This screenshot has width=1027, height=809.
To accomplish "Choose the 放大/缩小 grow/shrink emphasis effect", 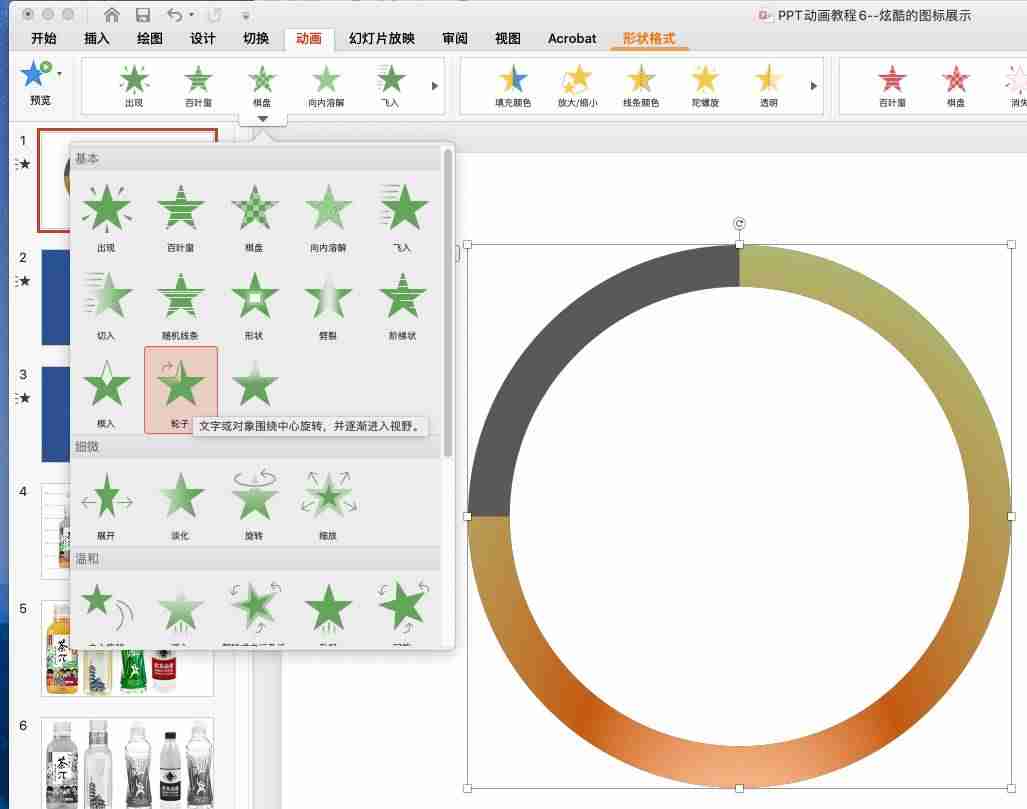I will click(577, 86).
